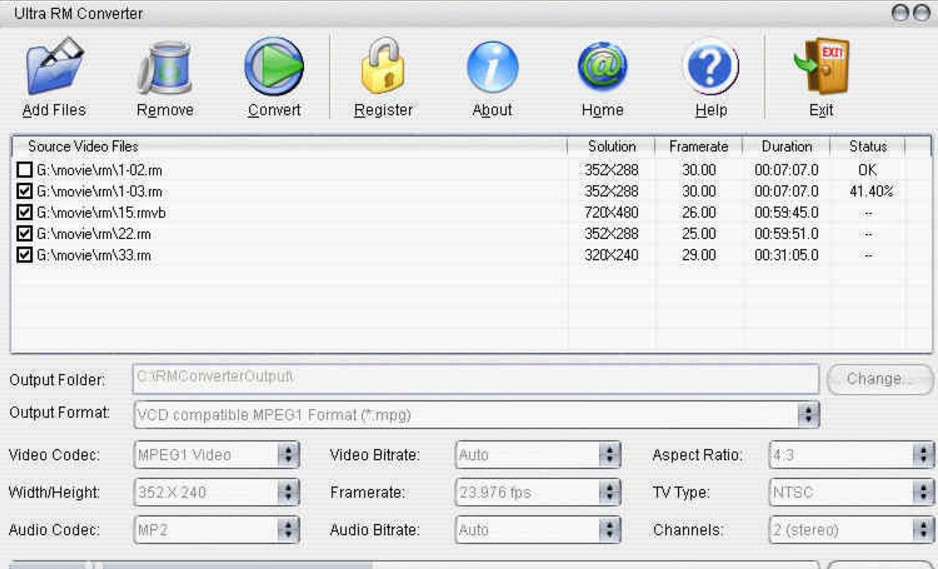Click the Duration column header

pyautogui.click(x=786, y=146)
